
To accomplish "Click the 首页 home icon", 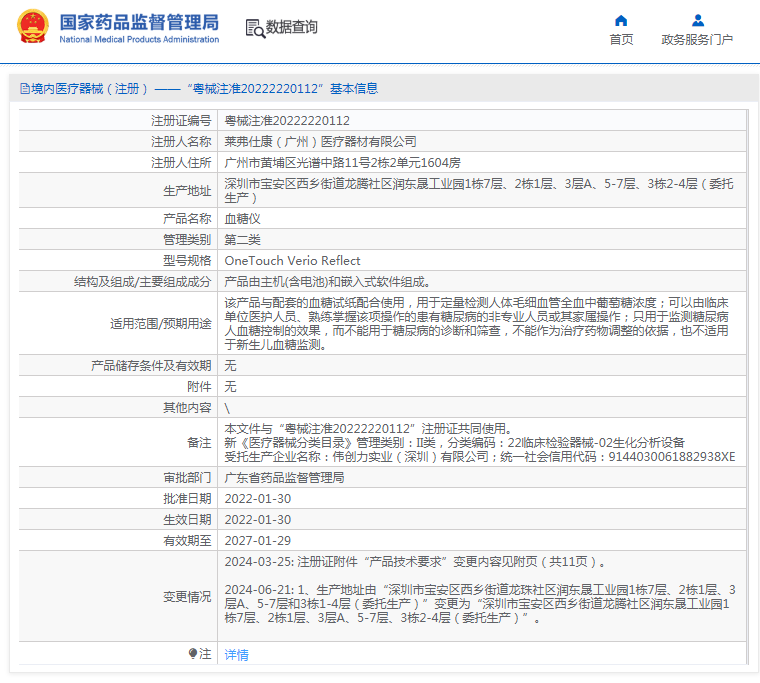I will tap(621, 20).
